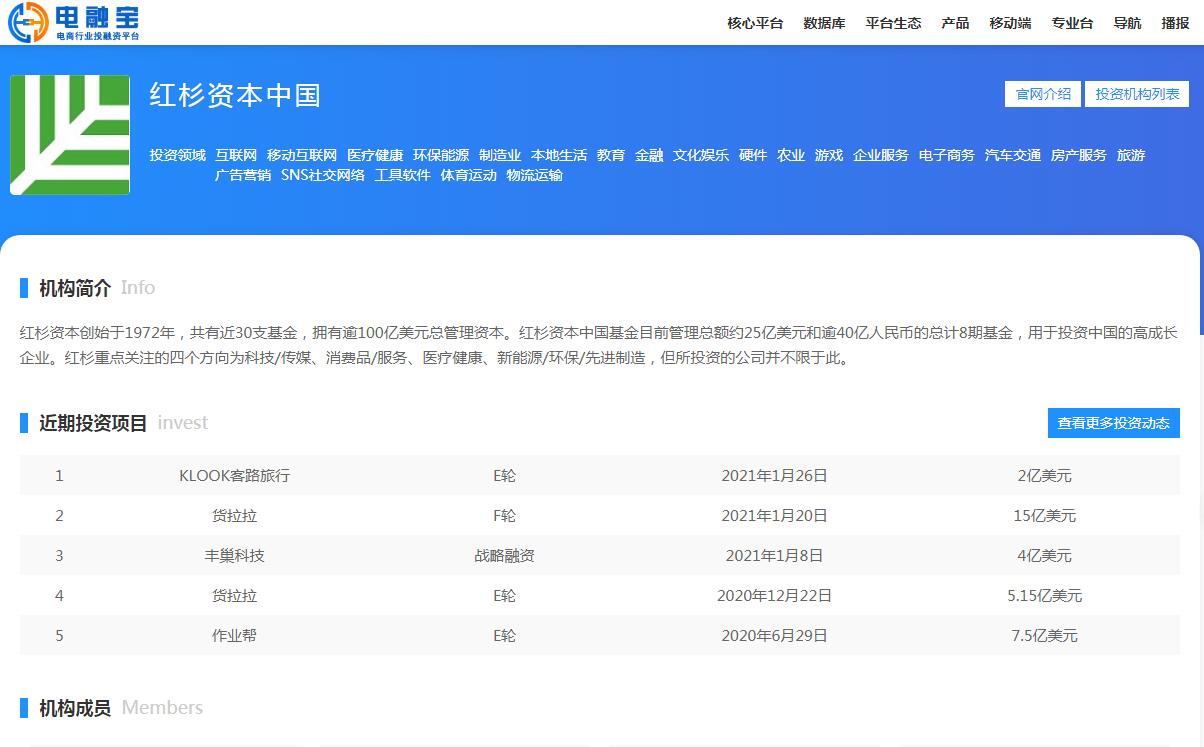Select the 环保能源 investment field tag

[441, 155]
